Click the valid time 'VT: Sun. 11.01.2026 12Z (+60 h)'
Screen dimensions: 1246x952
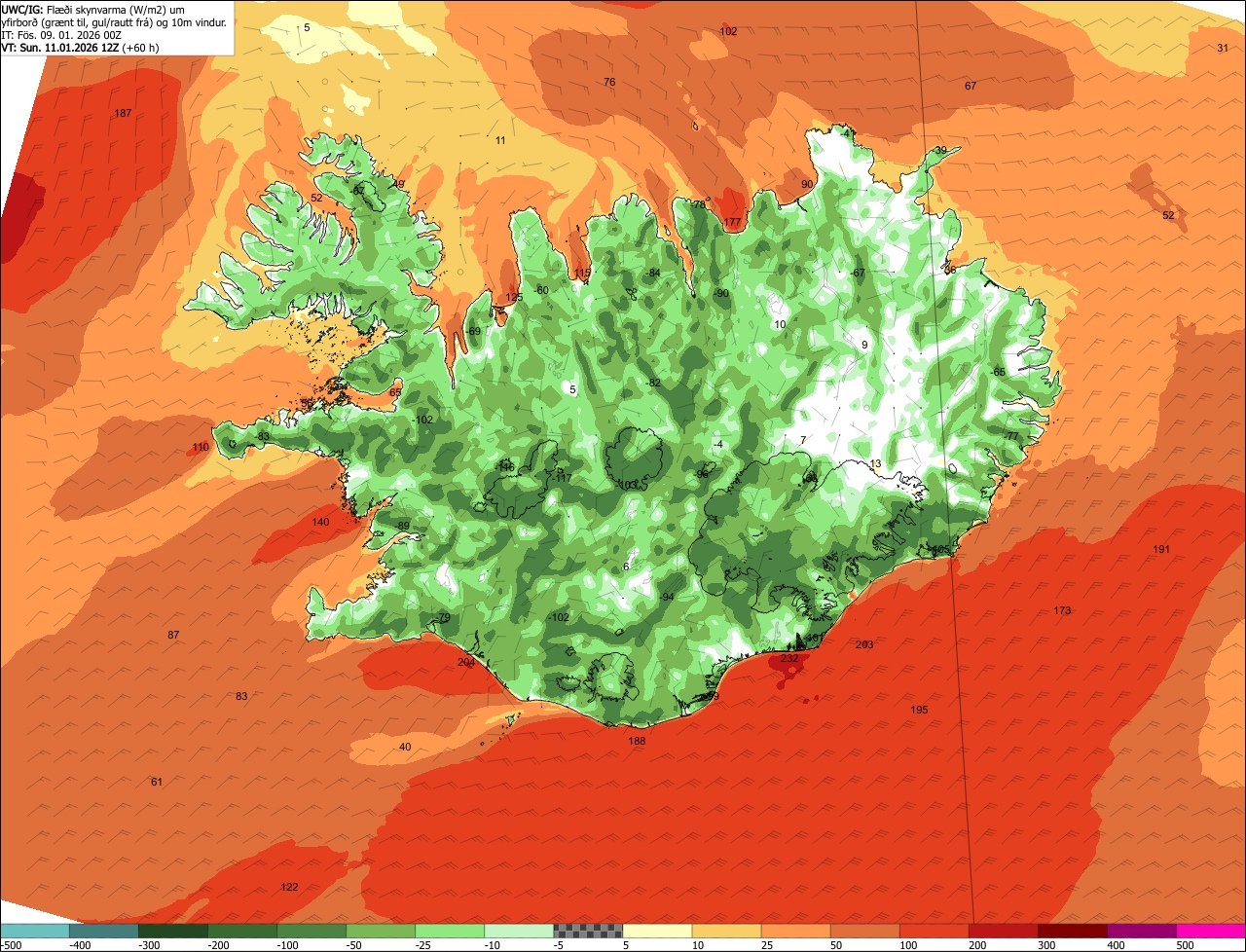click(x=80, y=47)
